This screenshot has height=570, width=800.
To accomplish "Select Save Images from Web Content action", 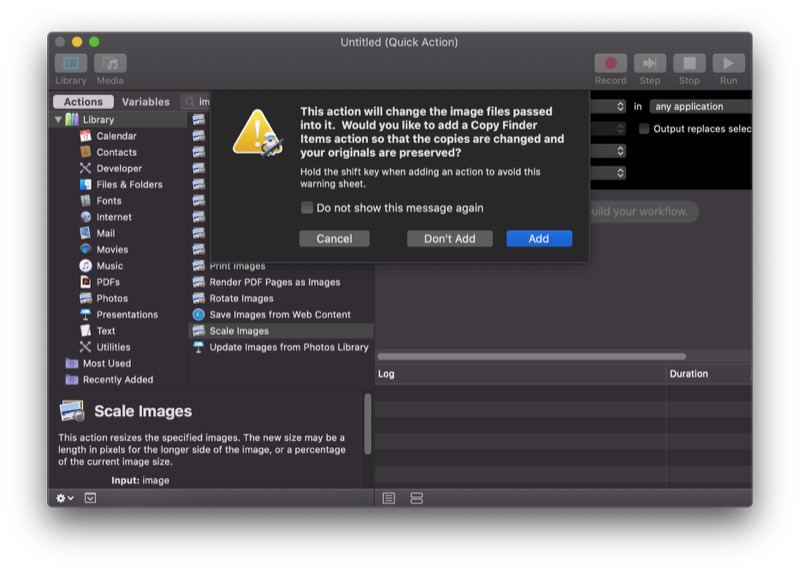I will [x=281, y=314].
